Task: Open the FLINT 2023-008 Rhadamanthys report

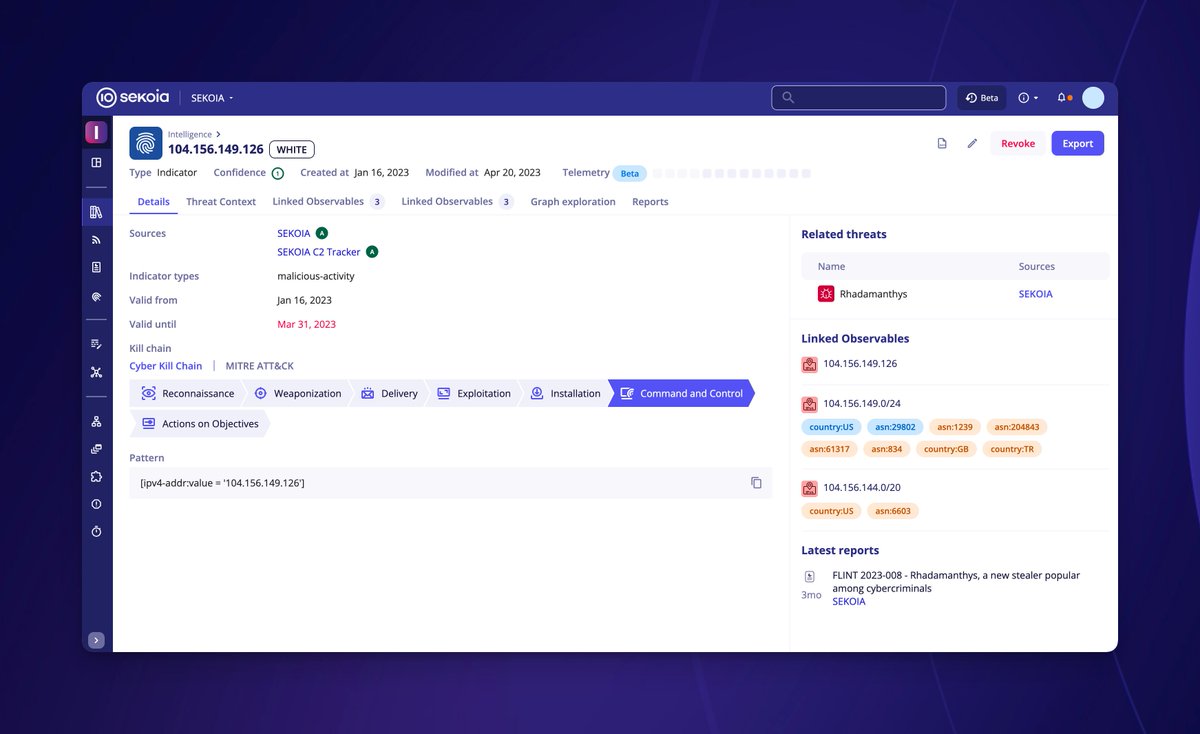Action: tap(956, 582)
